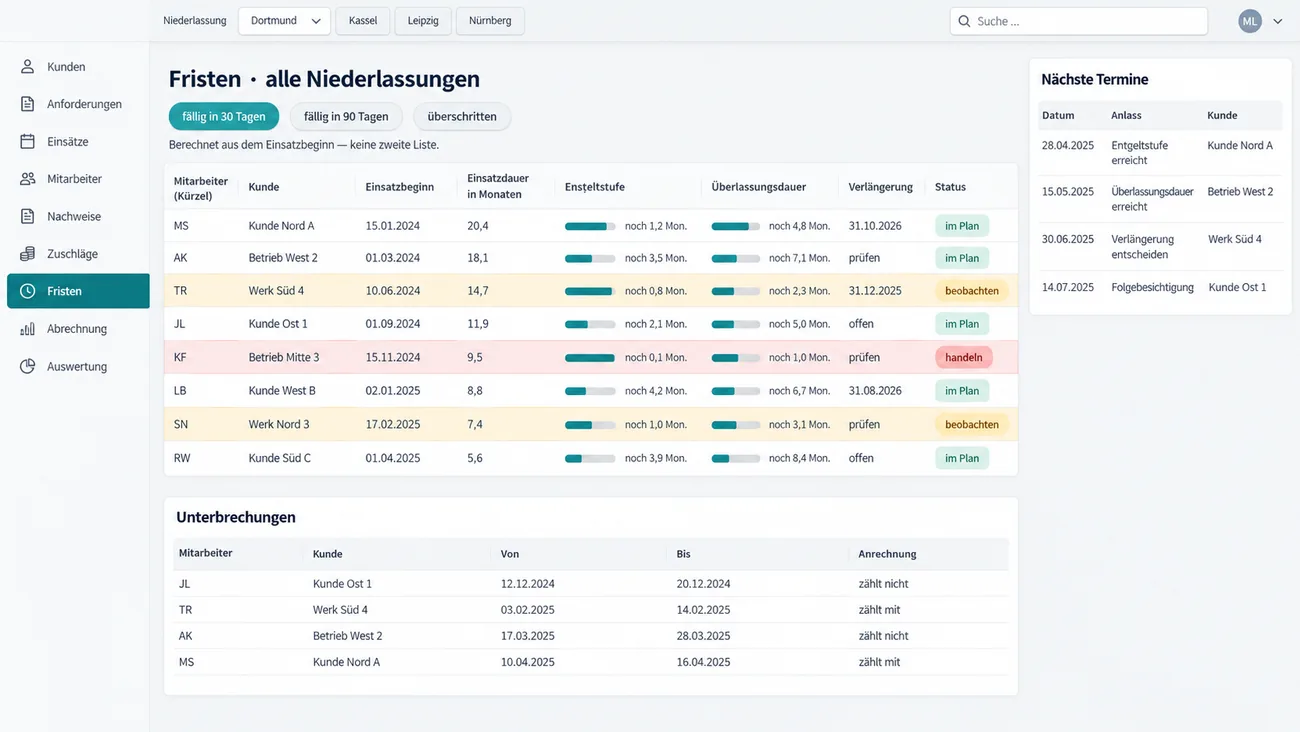Viewport: 1300px width, 732px height.
Task: Switch to the Kassel branch
Action: pos(363,21)
